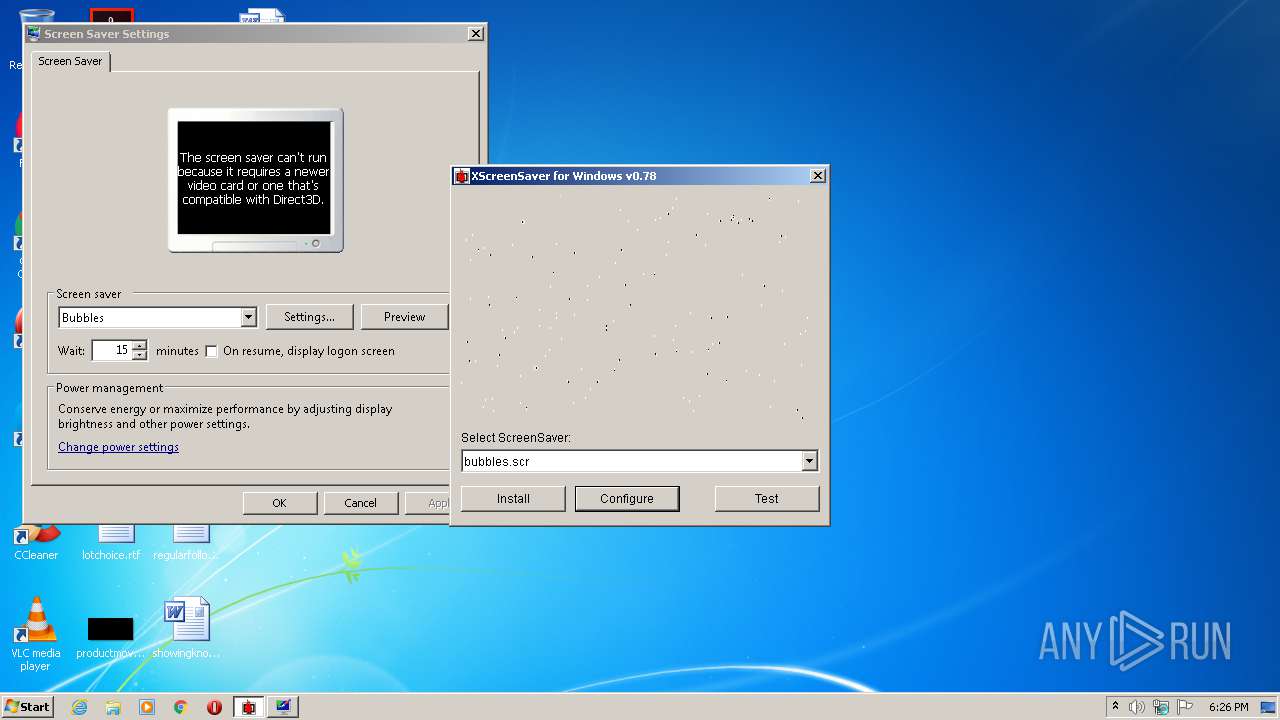Switch to XScreenSaver taskbar button
1280x720 pixels.
(x=249, y=707)
